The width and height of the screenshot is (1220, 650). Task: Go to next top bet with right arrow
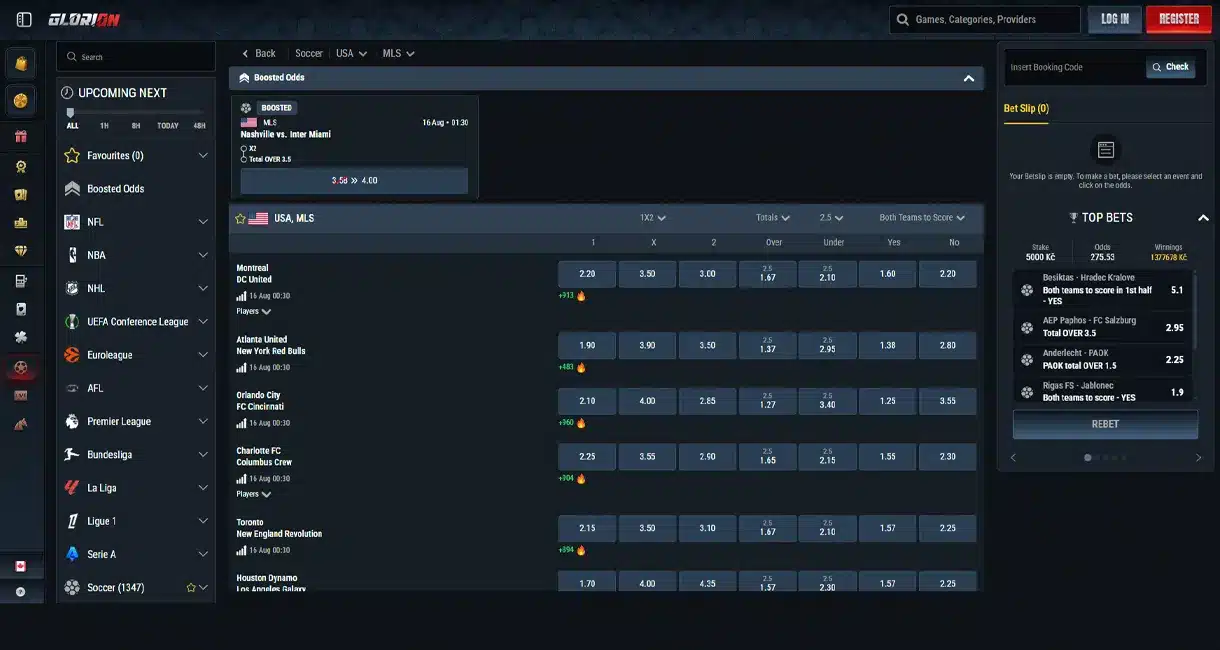tap(1199, 458)
